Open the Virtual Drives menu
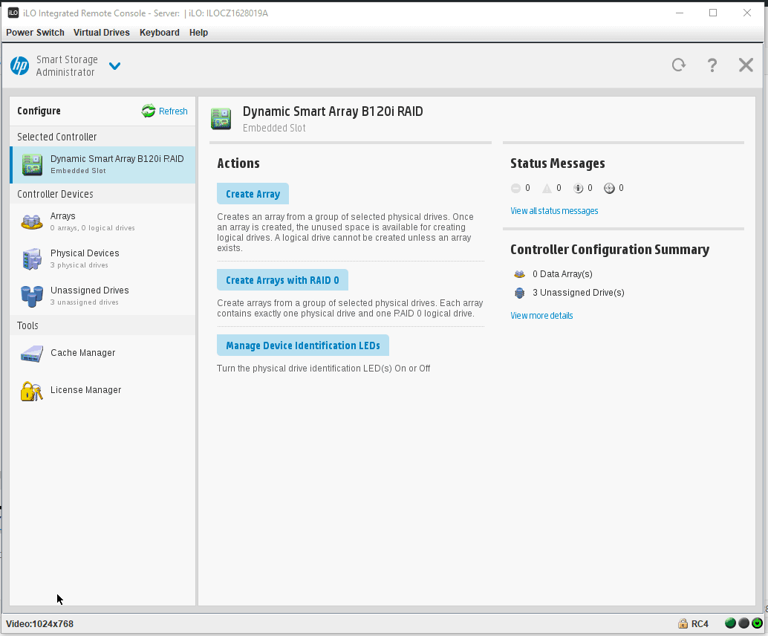The width and height of the screenshot is (768, 636). [101, 32]
